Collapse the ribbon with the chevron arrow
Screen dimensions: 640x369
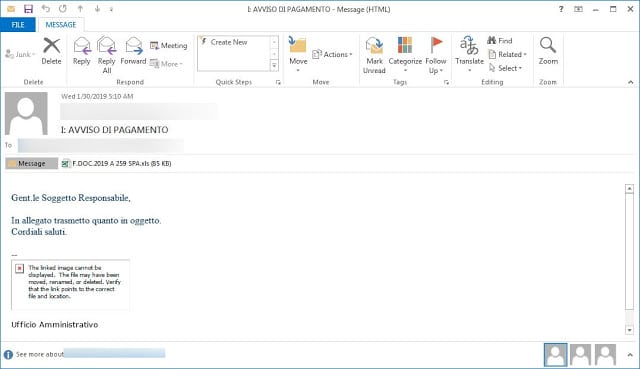[x=631, y=82]
